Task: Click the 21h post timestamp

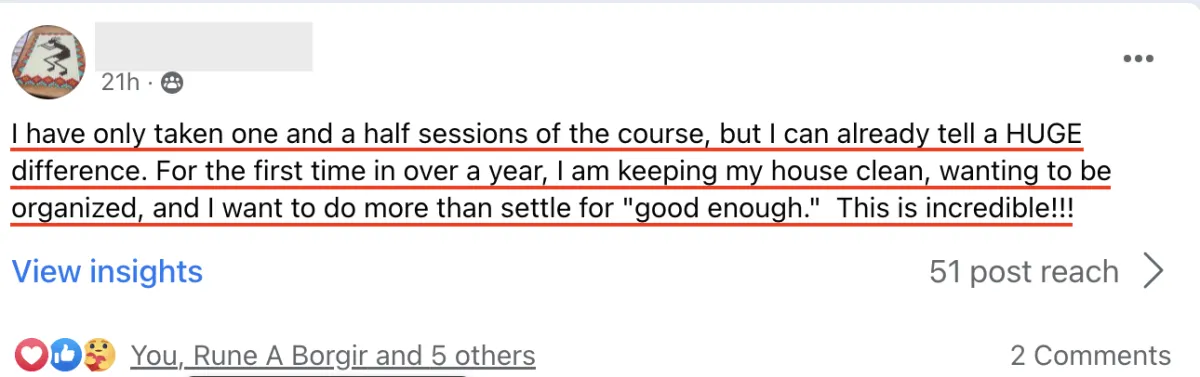Action: pyautogui.click(x=121, y=82)
